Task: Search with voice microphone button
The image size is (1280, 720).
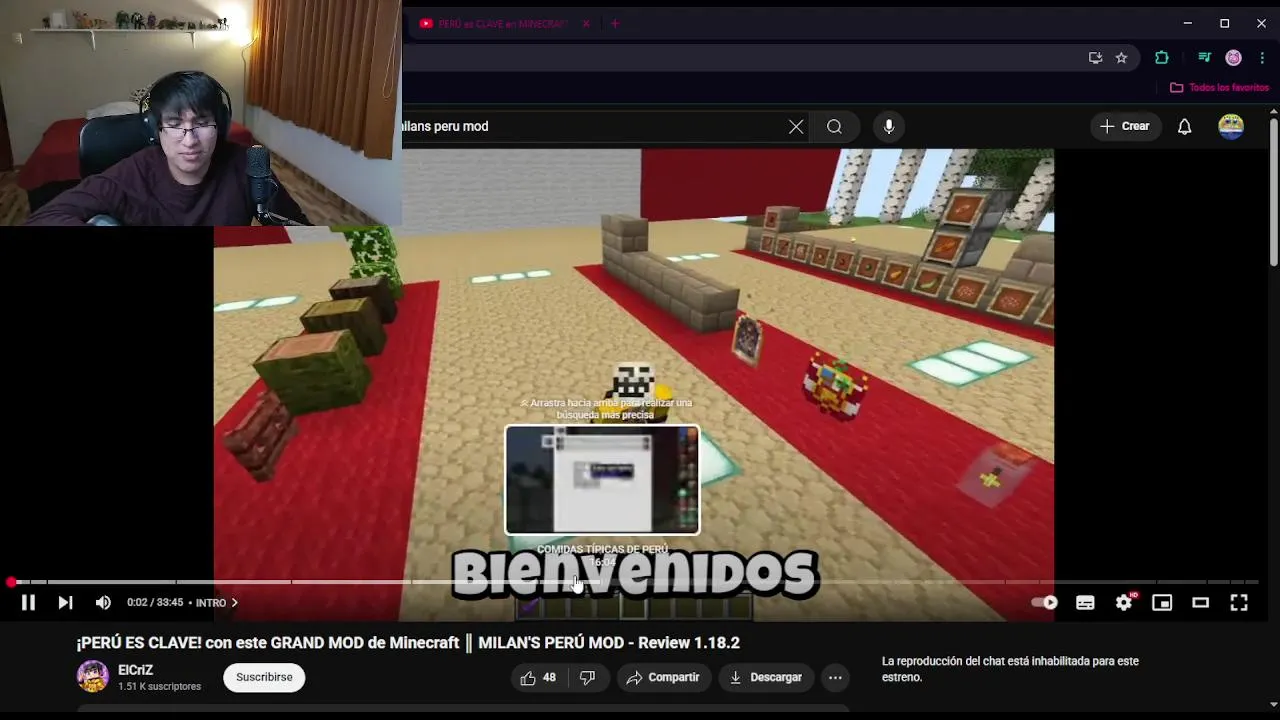Action: click(x=889, y=126)
